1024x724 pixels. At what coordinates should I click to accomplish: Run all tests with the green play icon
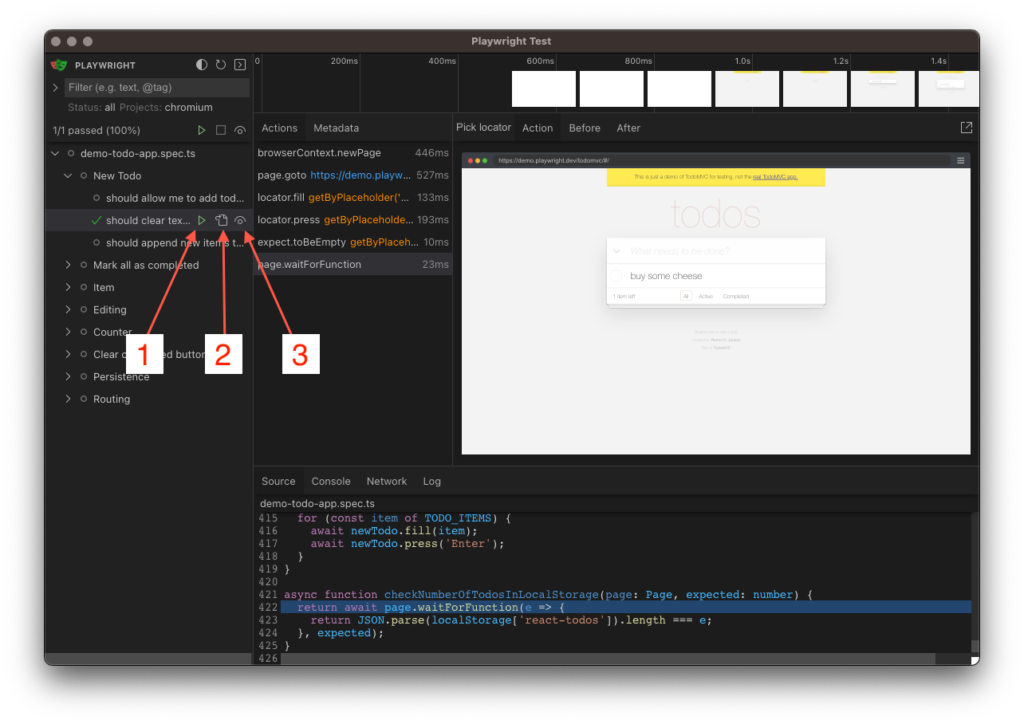[202, 129]
